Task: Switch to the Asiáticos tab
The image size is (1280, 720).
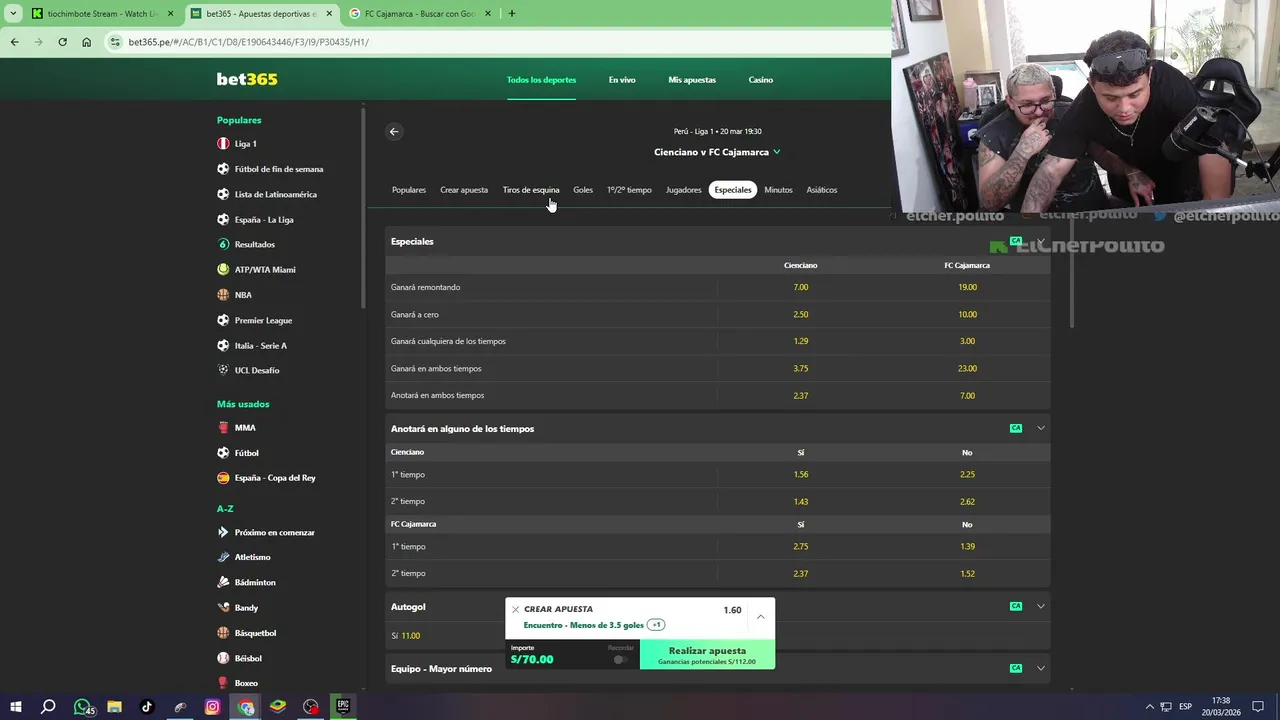Action: 822,190
